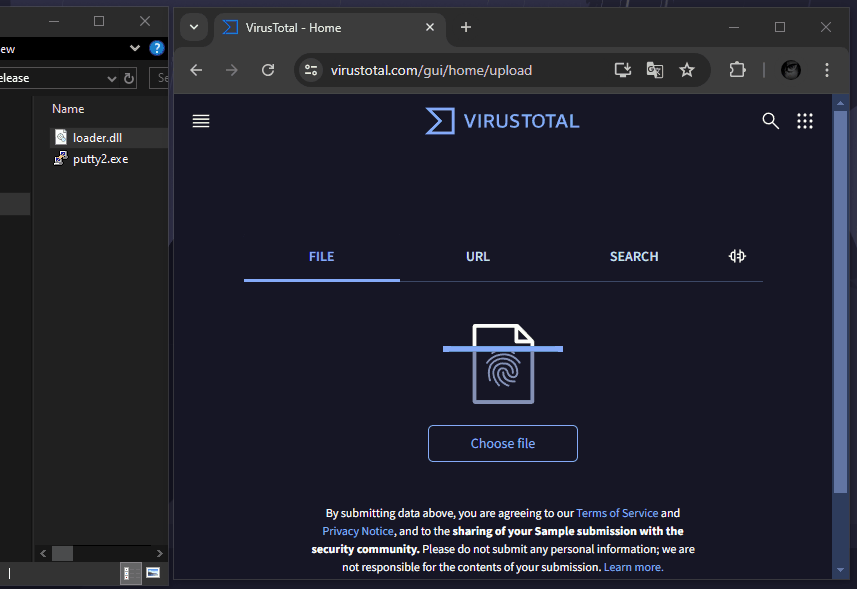This screenshot has width=857, height=589.
Task: Open tab search dropdown in Chrome
Action: pos(194,27)
